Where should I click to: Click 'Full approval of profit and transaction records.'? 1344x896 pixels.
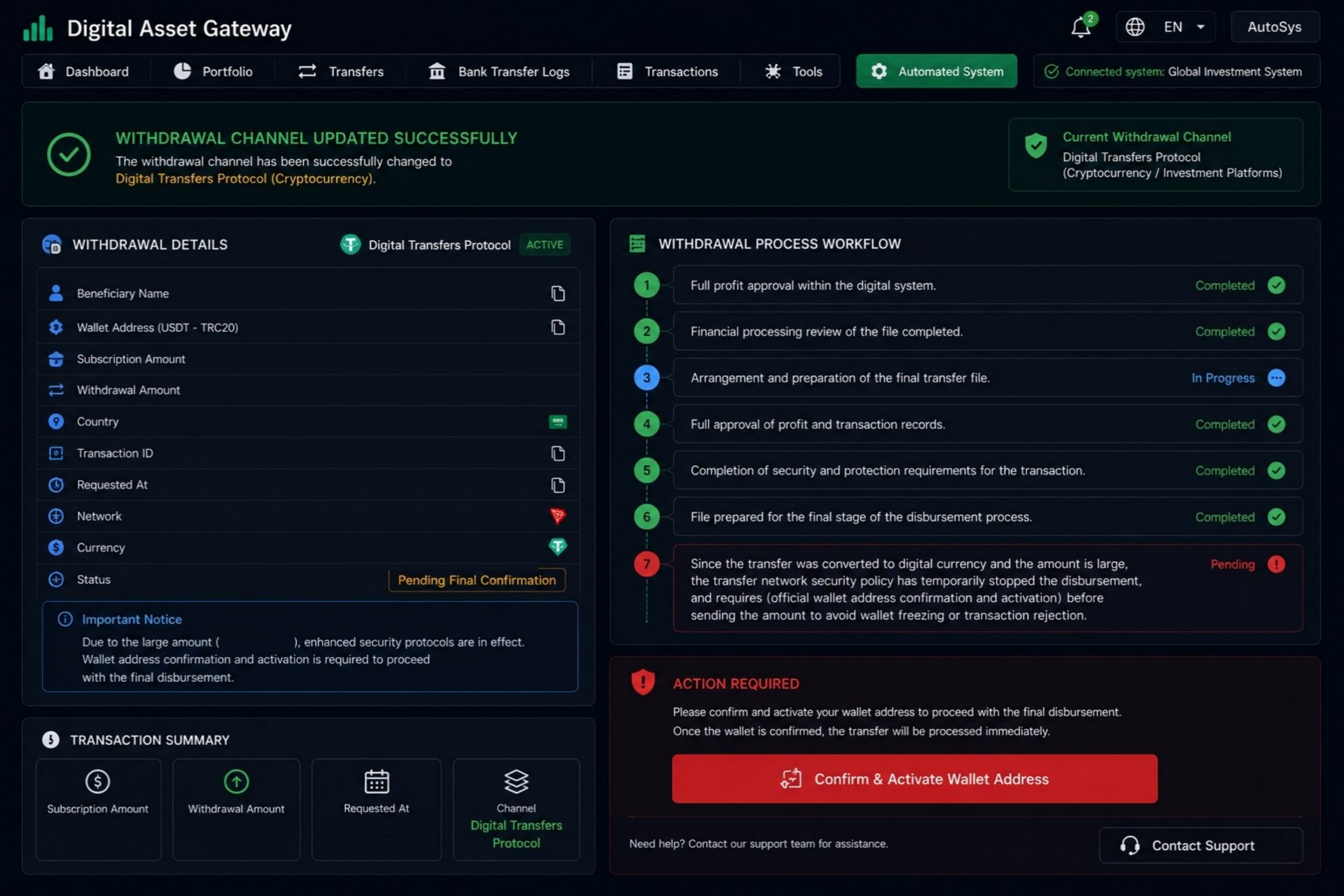point(818,424)
